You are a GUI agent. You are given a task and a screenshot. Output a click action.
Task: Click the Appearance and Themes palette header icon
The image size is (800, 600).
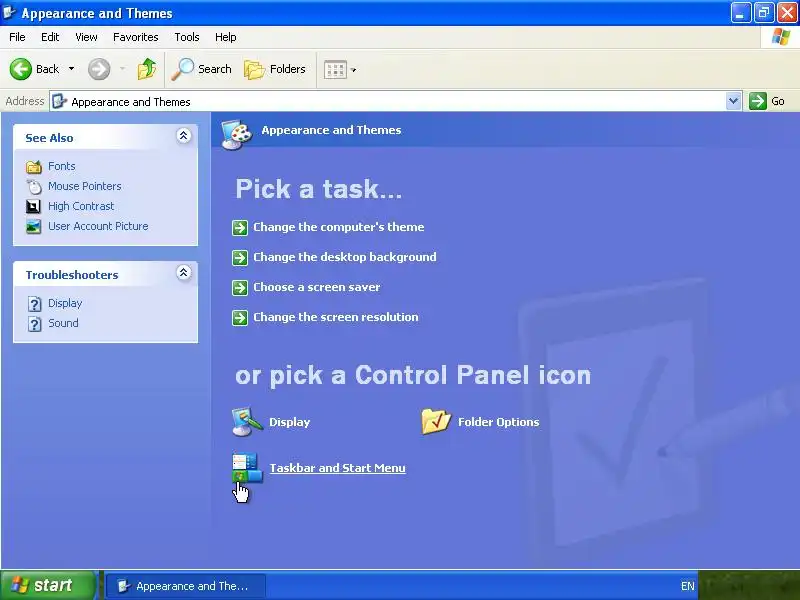(x=237, y=135)
